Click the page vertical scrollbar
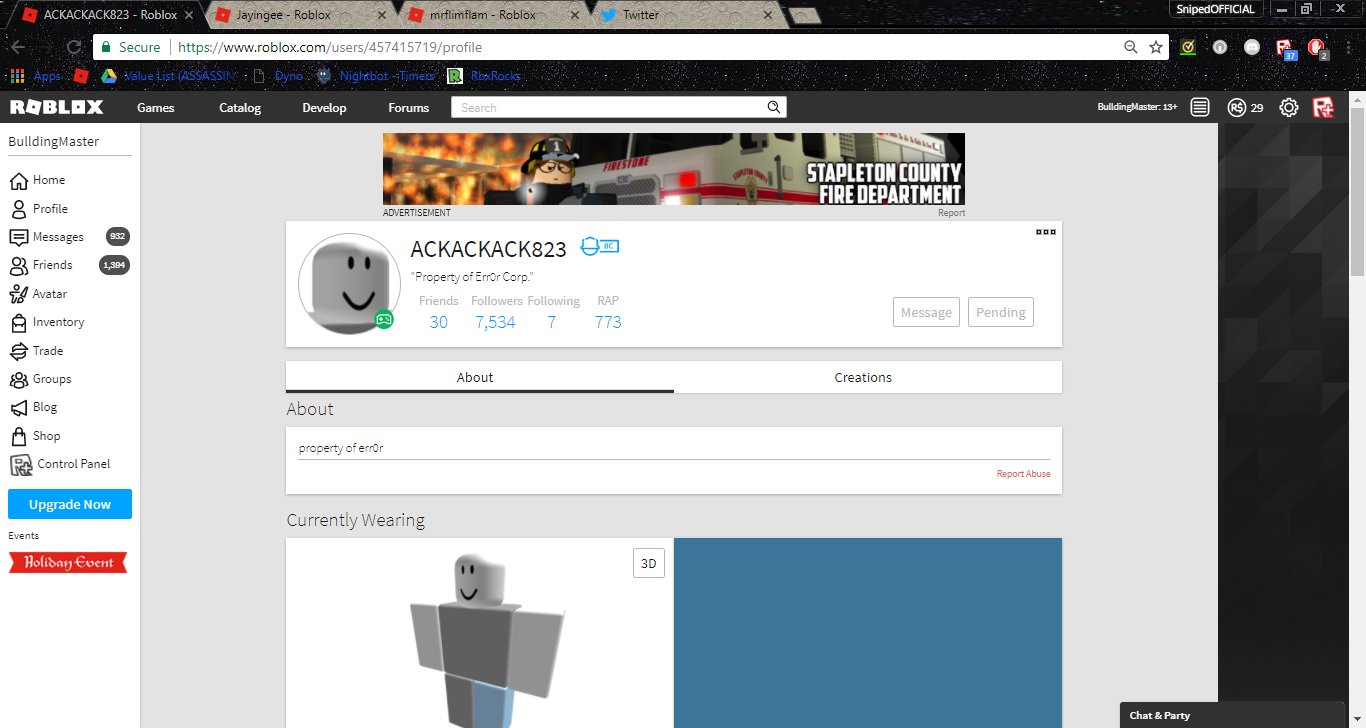This screenshot has width=1366, height=728. click(1357, 190)
